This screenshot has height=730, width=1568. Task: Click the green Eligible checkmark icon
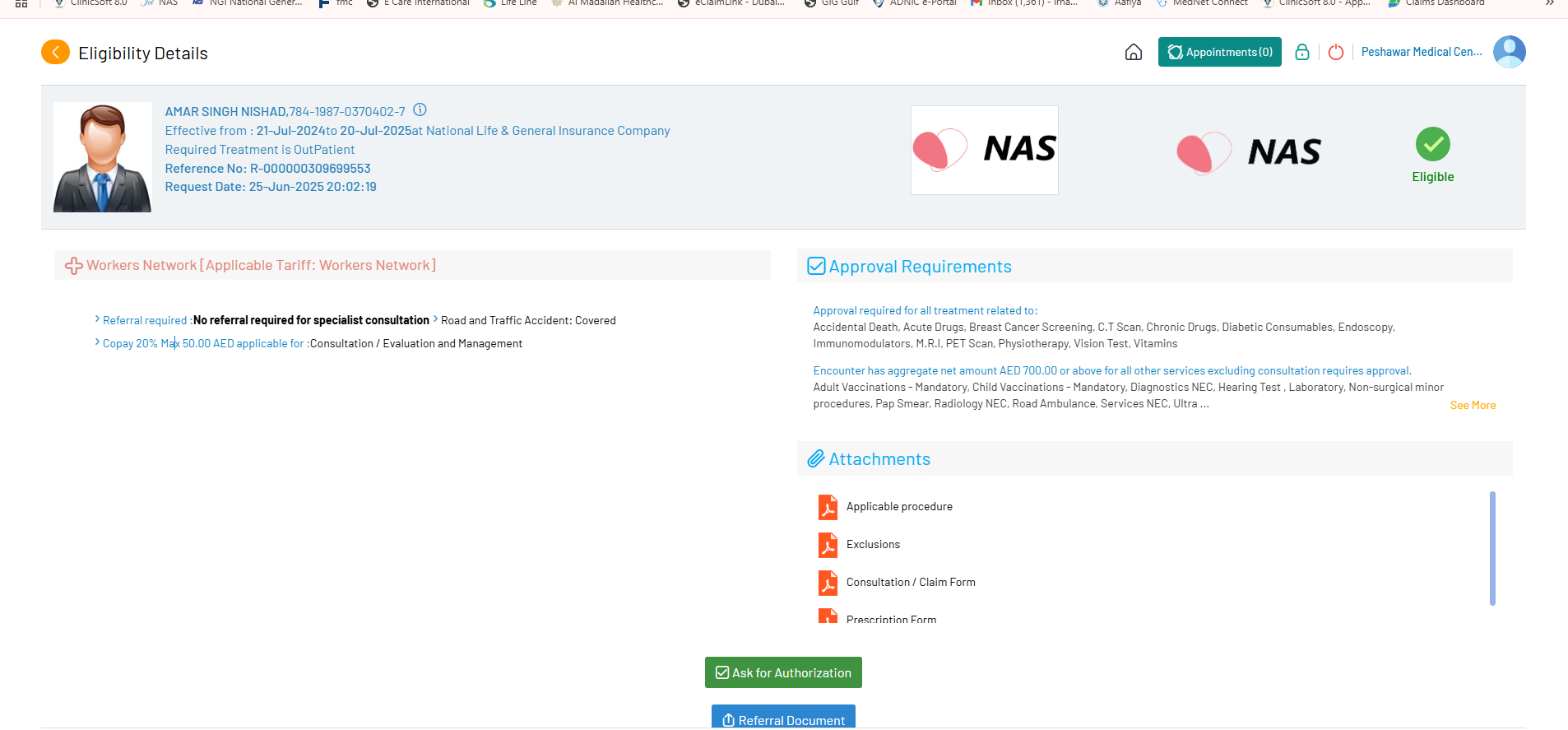tap(1433, 144)
